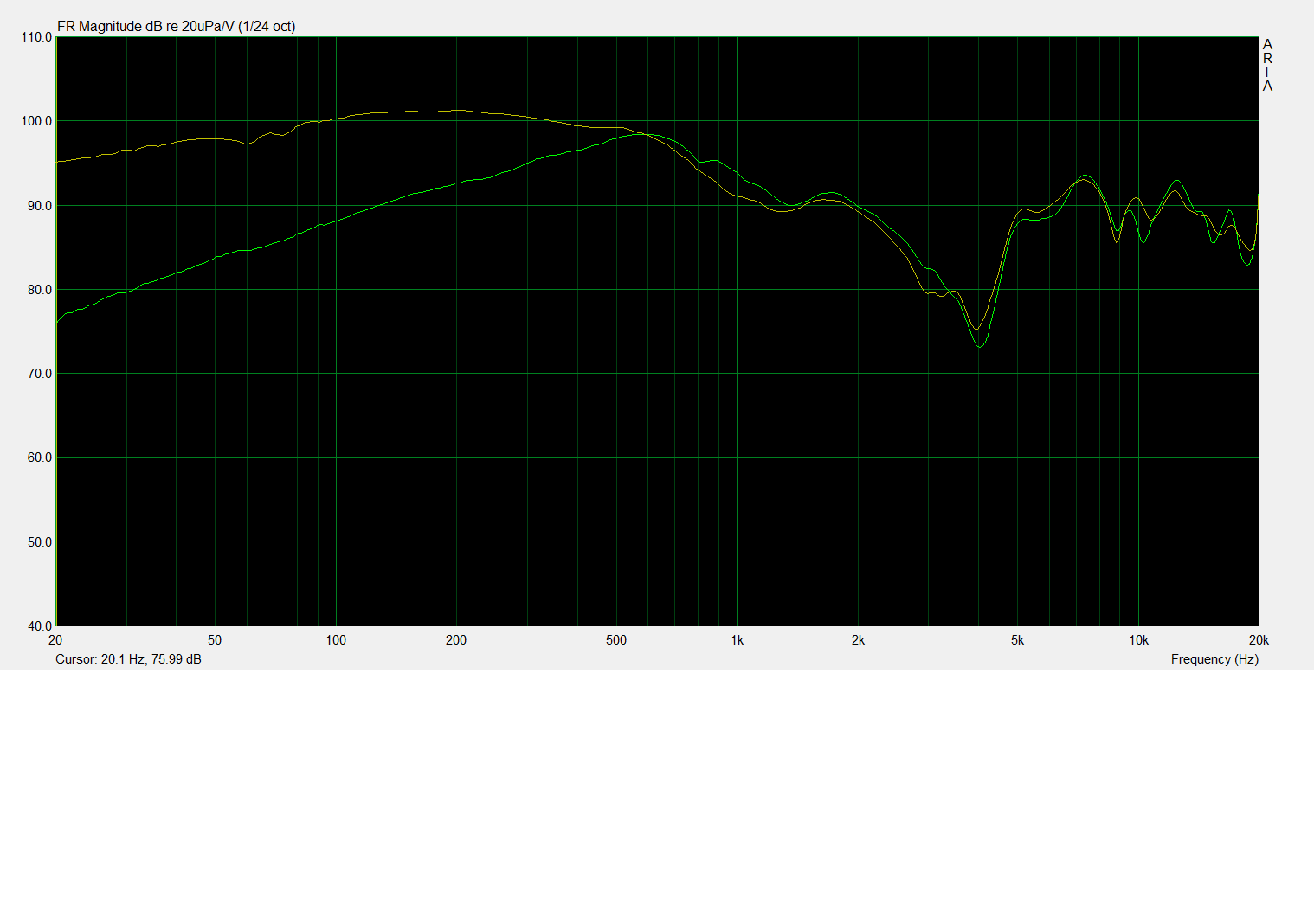Click the yellow curve's peak near 200 Hz

tap(457, 110)
